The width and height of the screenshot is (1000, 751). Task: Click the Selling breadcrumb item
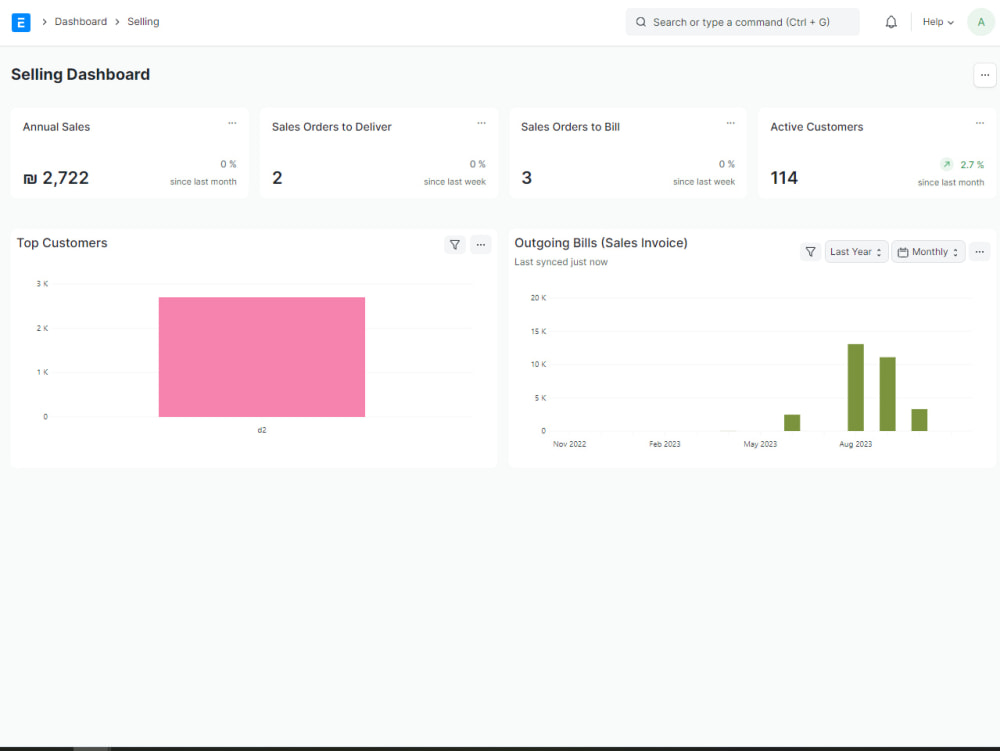click(x=143, y=21)
